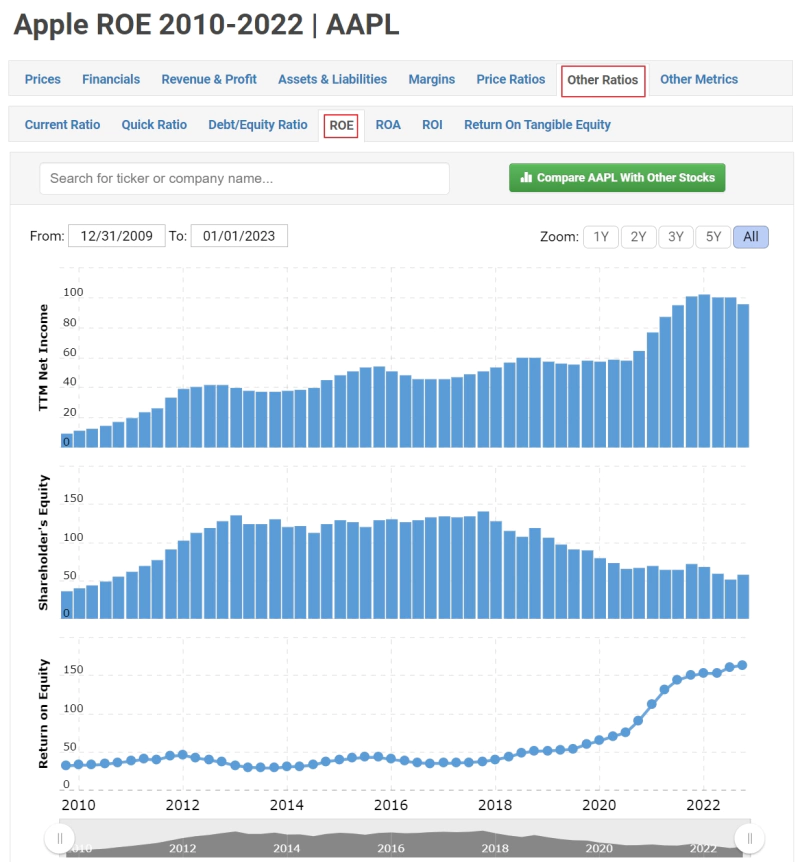
Task: View the Quick Ratio sub-tab
Action: 154,125
